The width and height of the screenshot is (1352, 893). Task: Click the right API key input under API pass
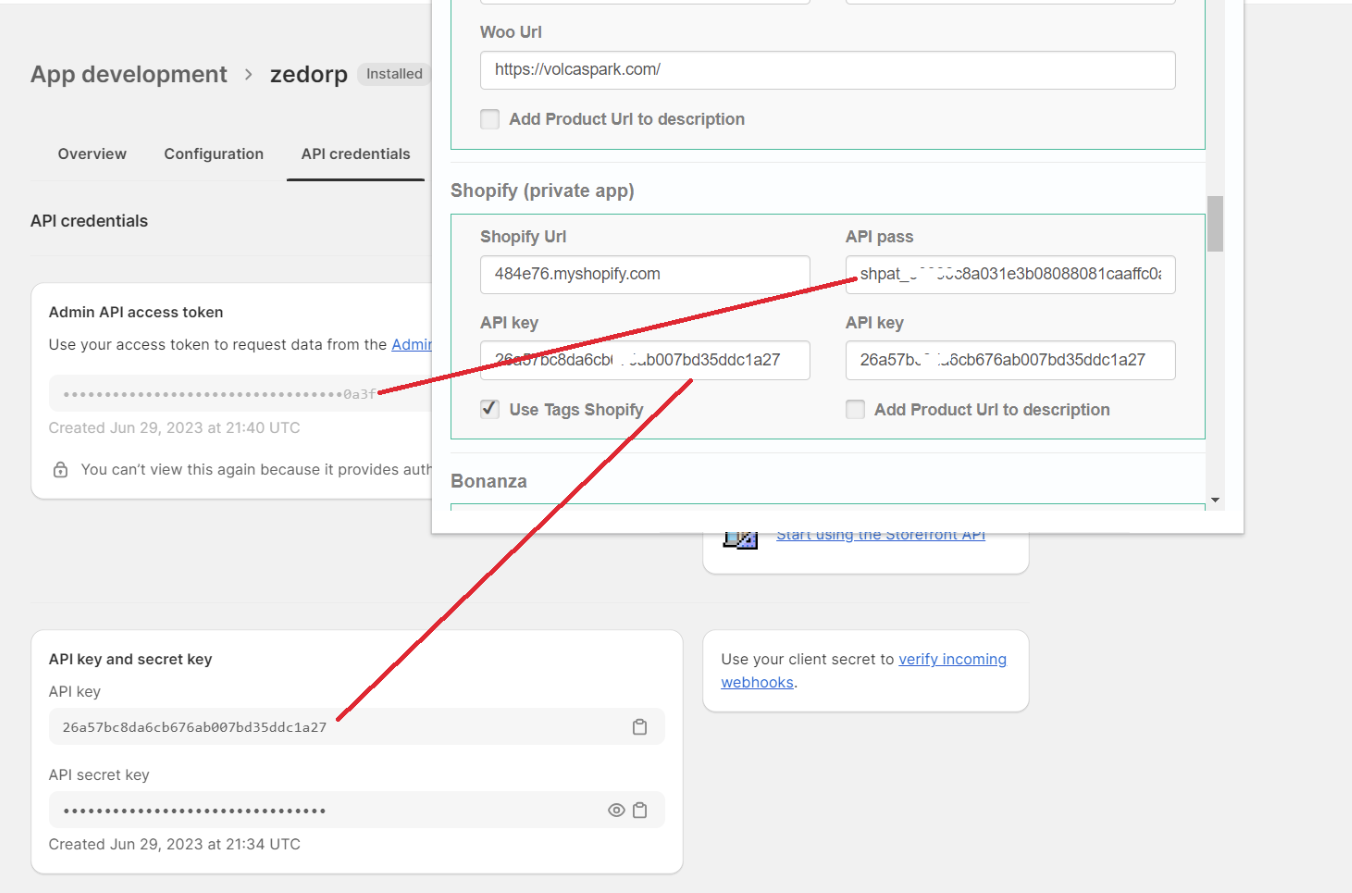pyautogui.click(x=1010, y=360)
